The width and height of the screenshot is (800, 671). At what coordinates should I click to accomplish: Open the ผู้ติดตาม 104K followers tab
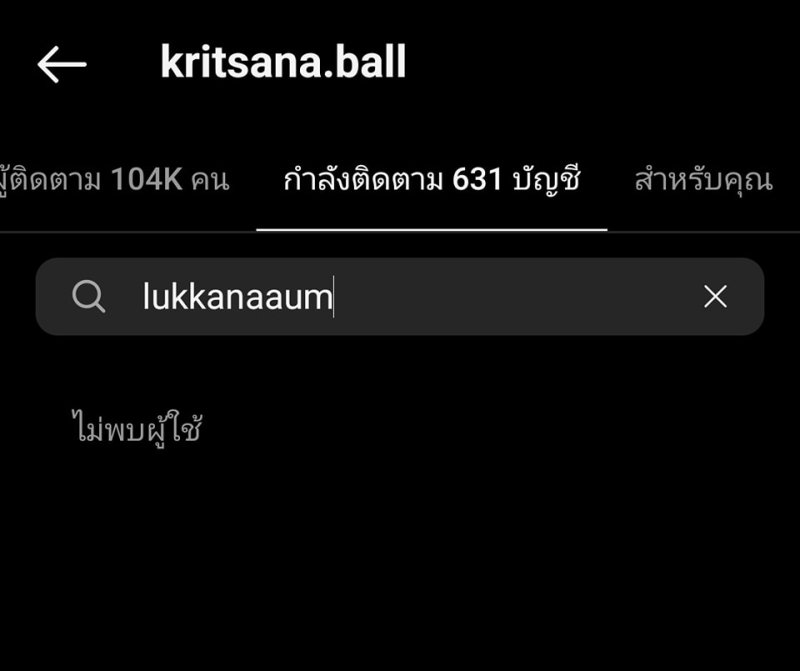114,180
